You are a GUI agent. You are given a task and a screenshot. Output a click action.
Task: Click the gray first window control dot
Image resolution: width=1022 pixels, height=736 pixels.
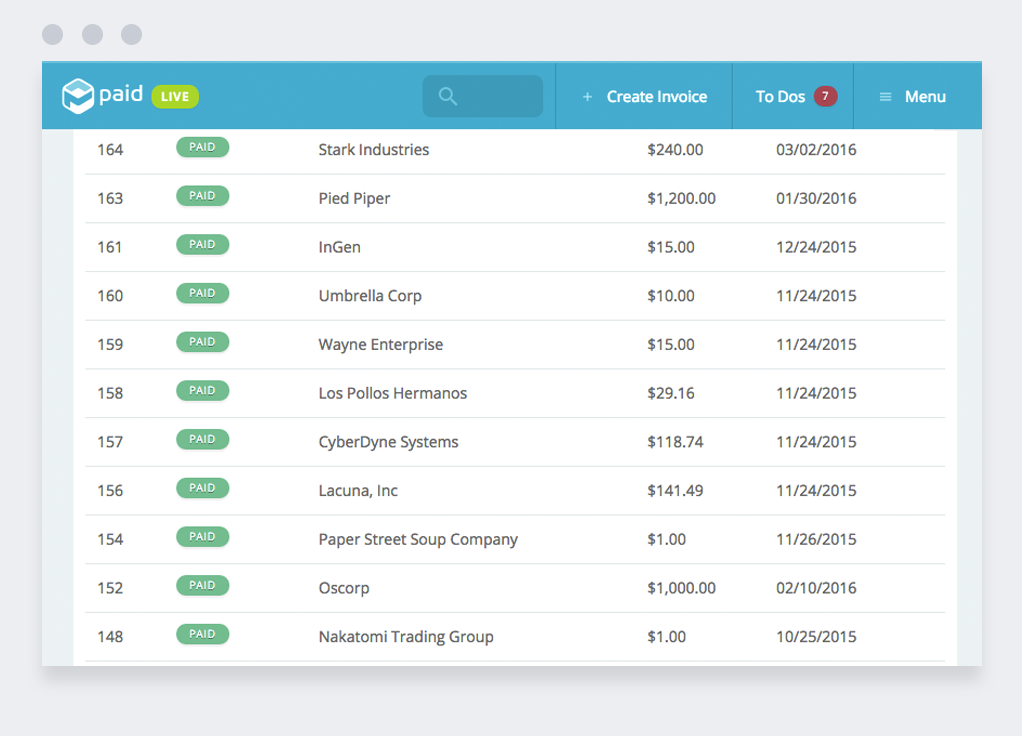(52, 34)
